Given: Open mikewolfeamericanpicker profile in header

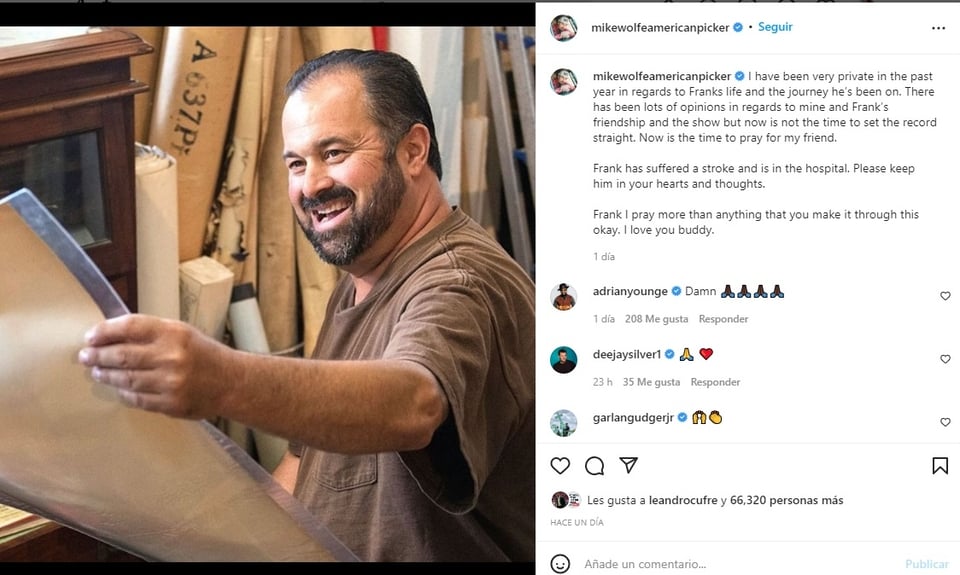Looking at the screenshot, I should pos(660,28).
